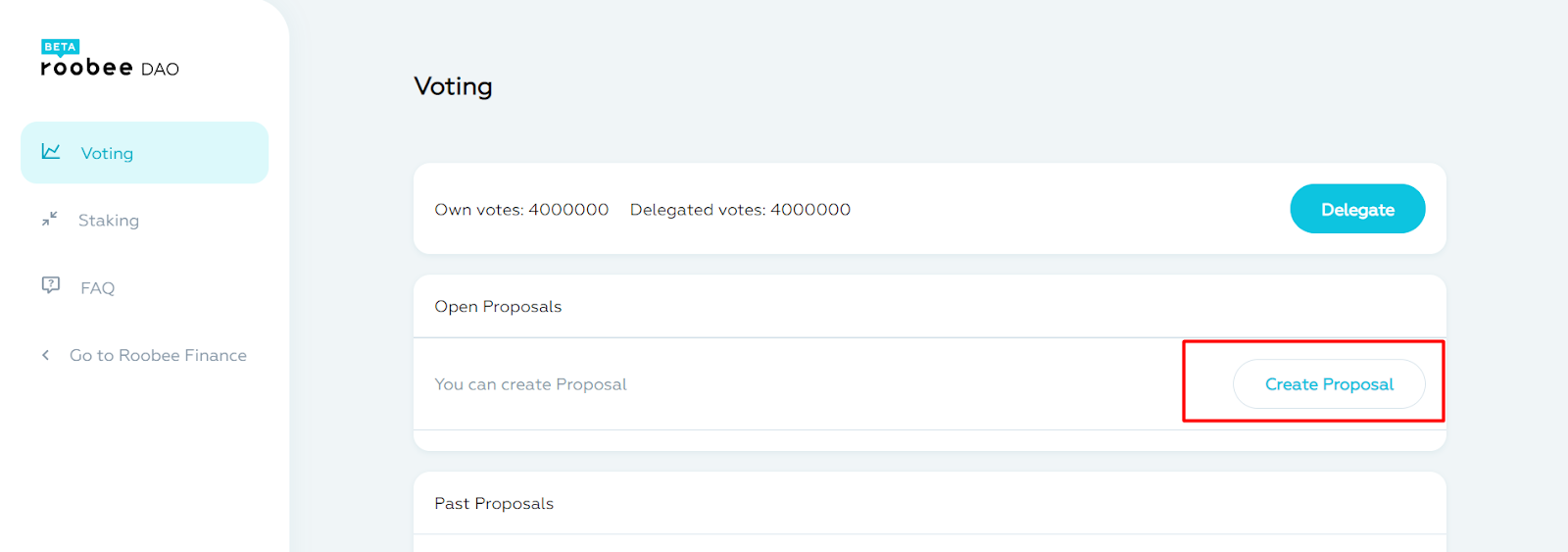Open the Staking menu item

[x=109, y=221]
